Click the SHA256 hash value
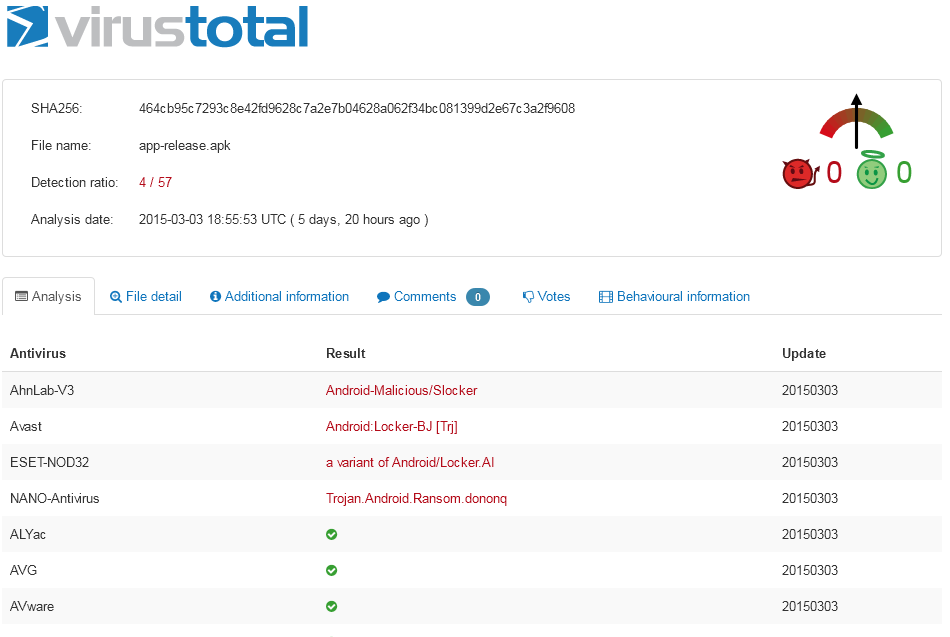The width and height of the screenshot is (950, 637). click(357, 108)
